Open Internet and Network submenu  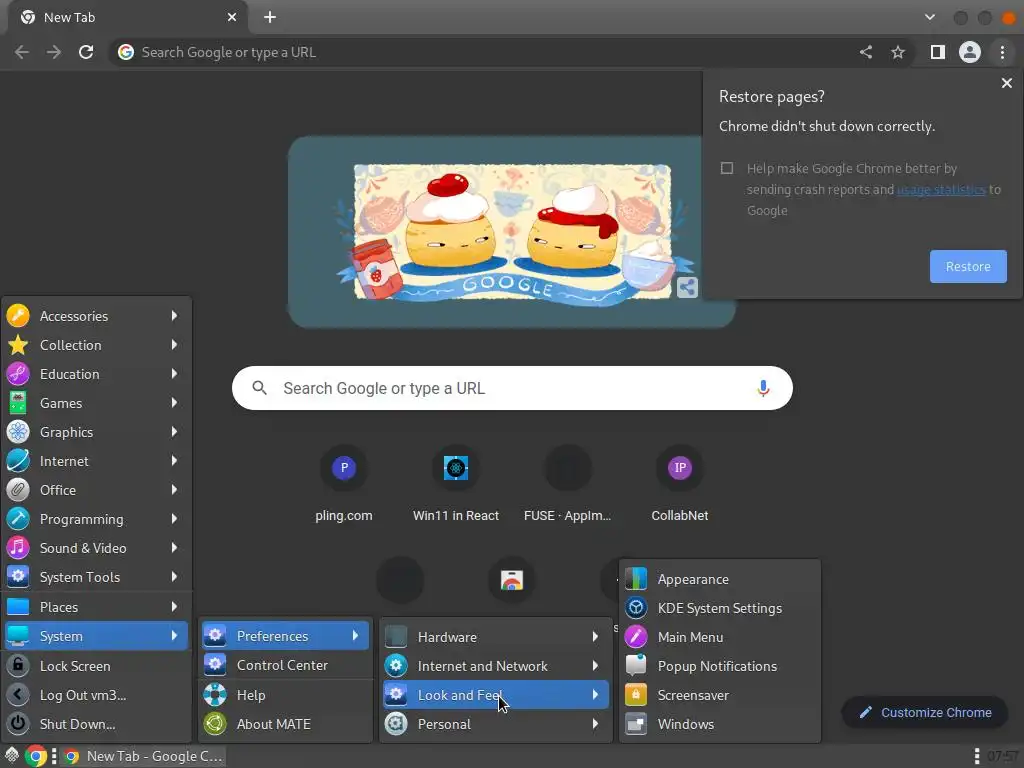(496, 666)
